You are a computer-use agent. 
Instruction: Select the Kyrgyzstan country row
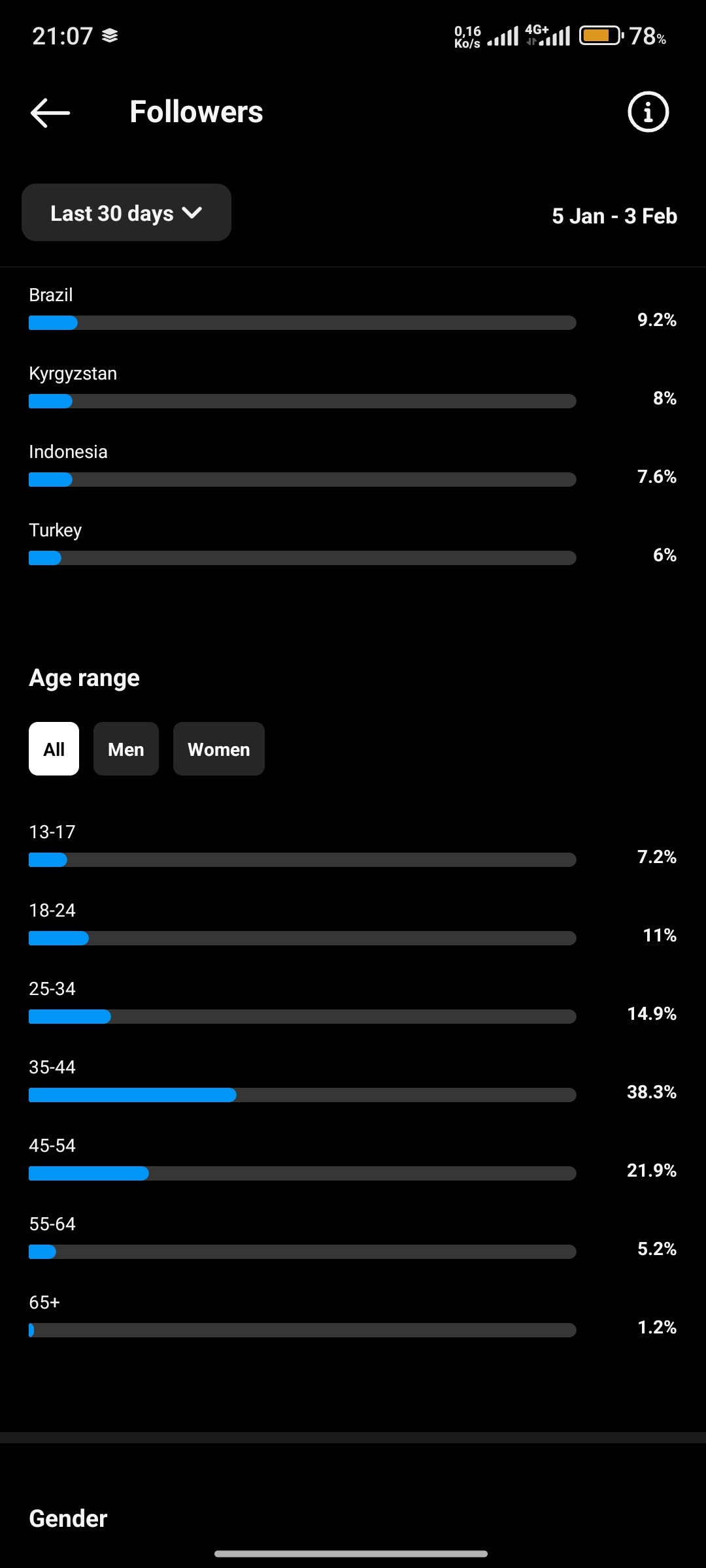click(x=353, y=386)
